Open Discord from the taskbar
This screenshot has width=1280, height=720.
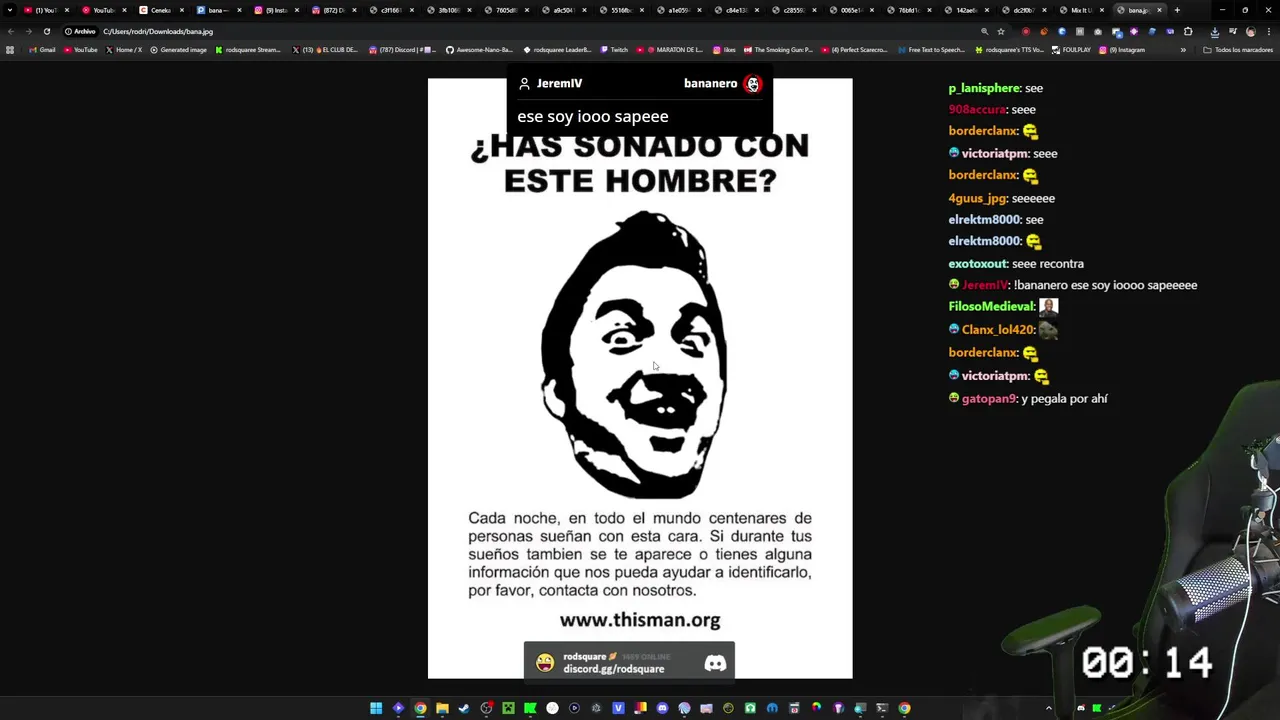tap(662, 708)
